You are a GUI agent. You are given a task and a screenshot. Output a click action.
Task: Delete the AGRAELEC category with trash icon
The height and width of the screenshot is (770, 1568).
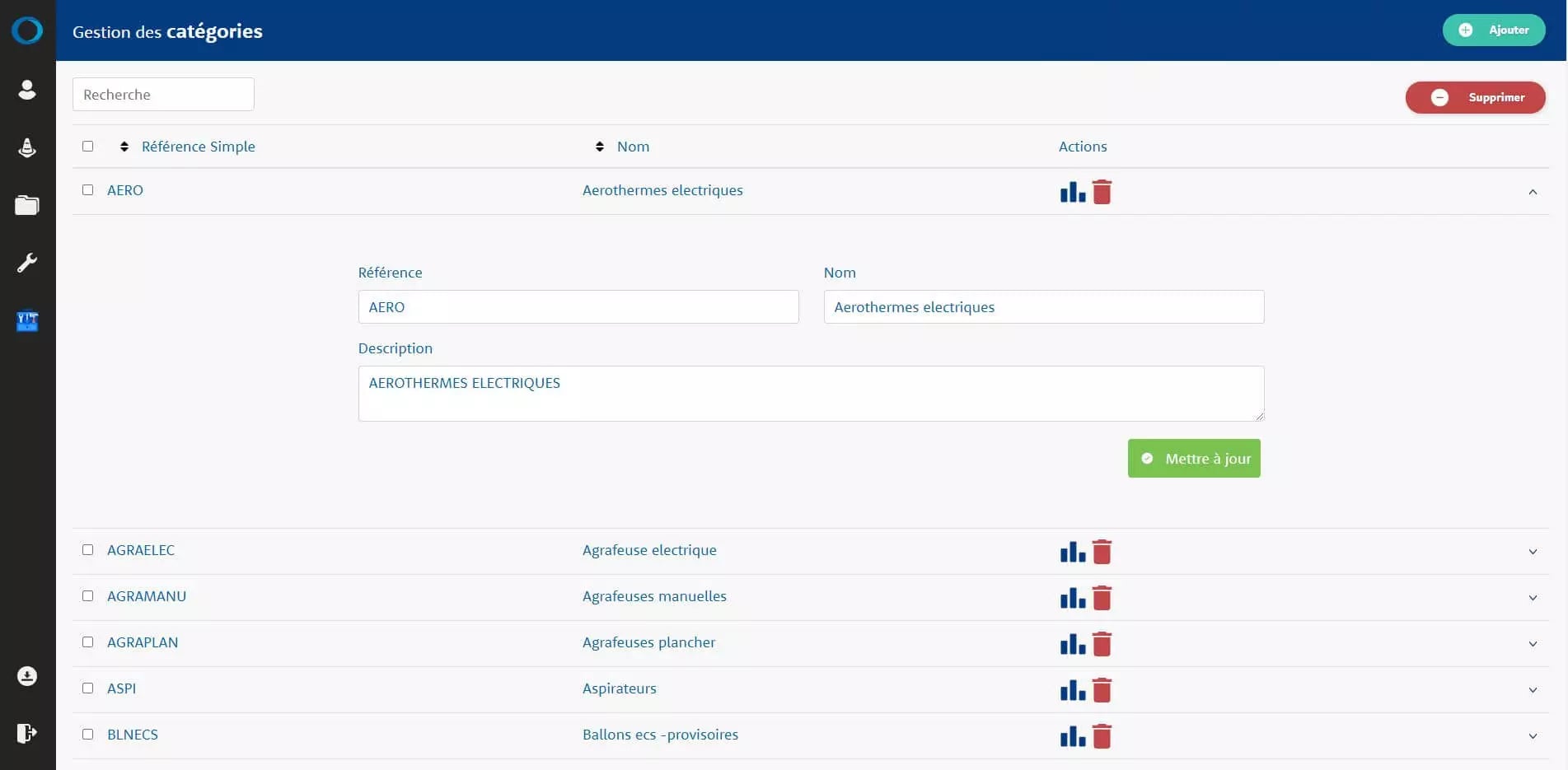[1102, 552]
